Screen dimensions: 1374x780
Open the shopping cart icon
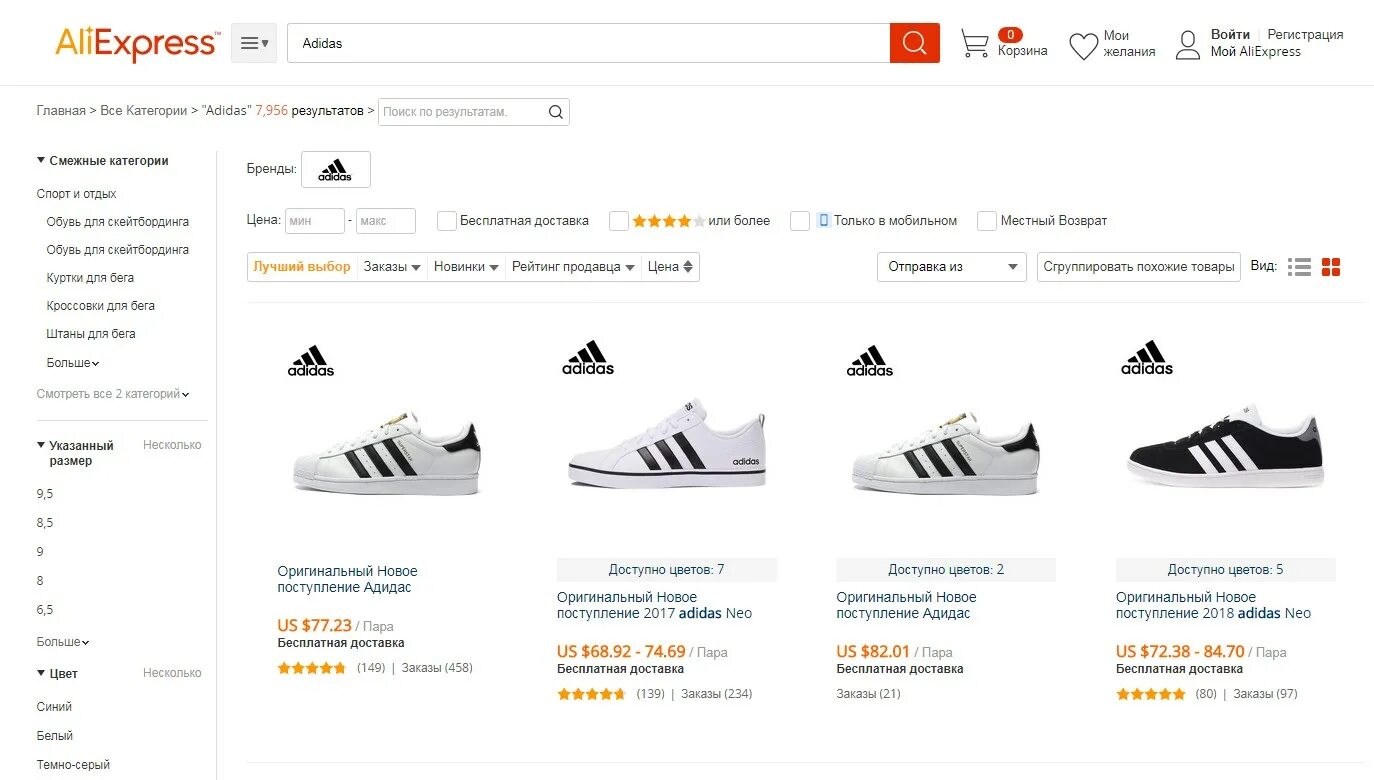(974, 43)
